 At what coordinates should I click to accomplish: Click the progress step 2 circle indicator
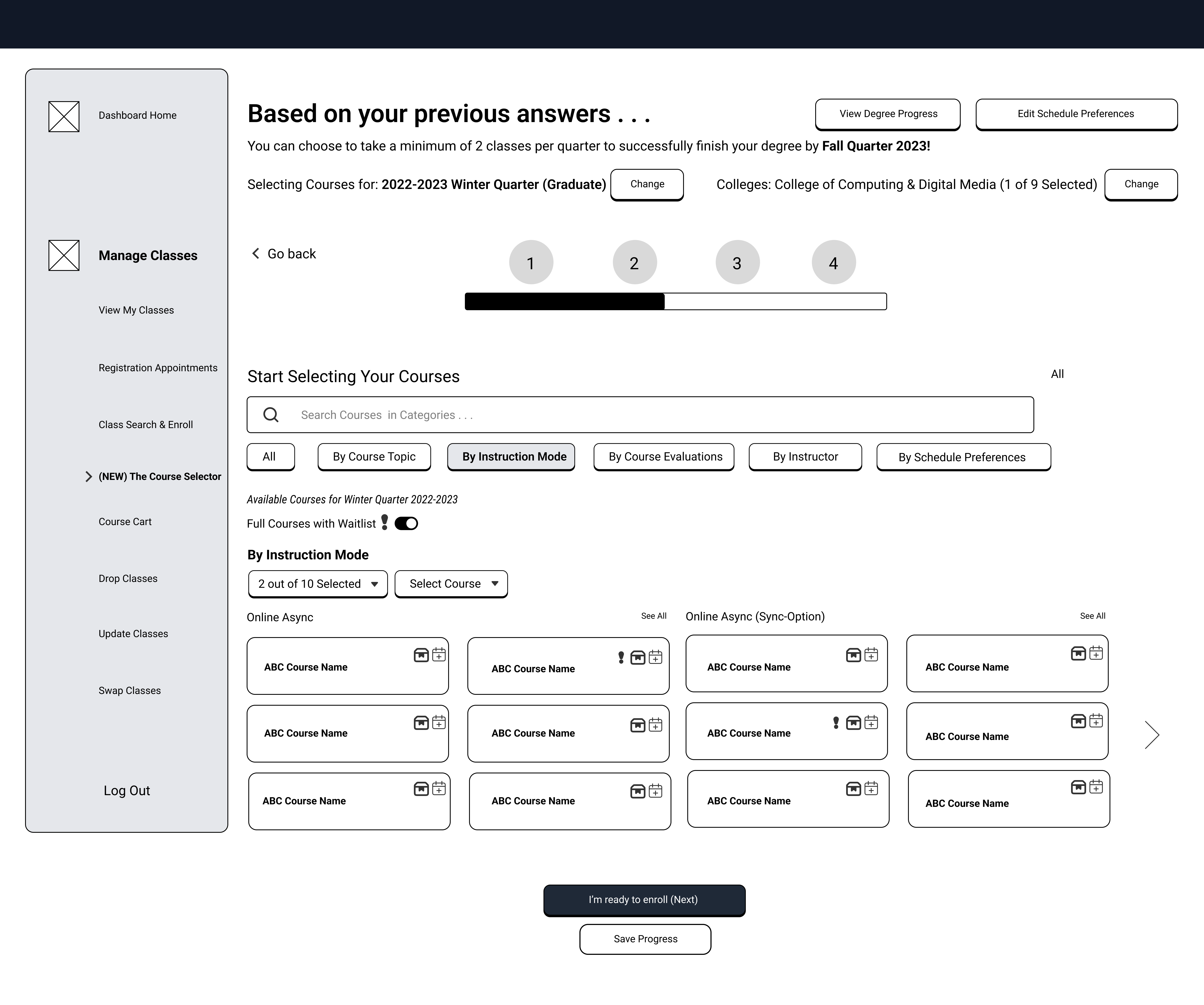coord(634,262)
